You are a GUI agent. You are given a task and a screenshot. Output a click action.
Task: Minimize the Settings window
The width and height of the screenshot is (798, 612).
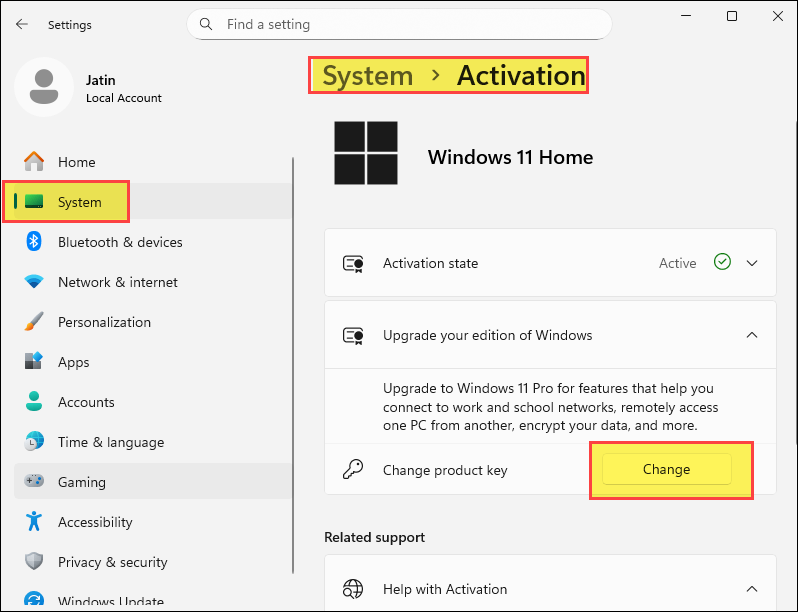(686, 16)
